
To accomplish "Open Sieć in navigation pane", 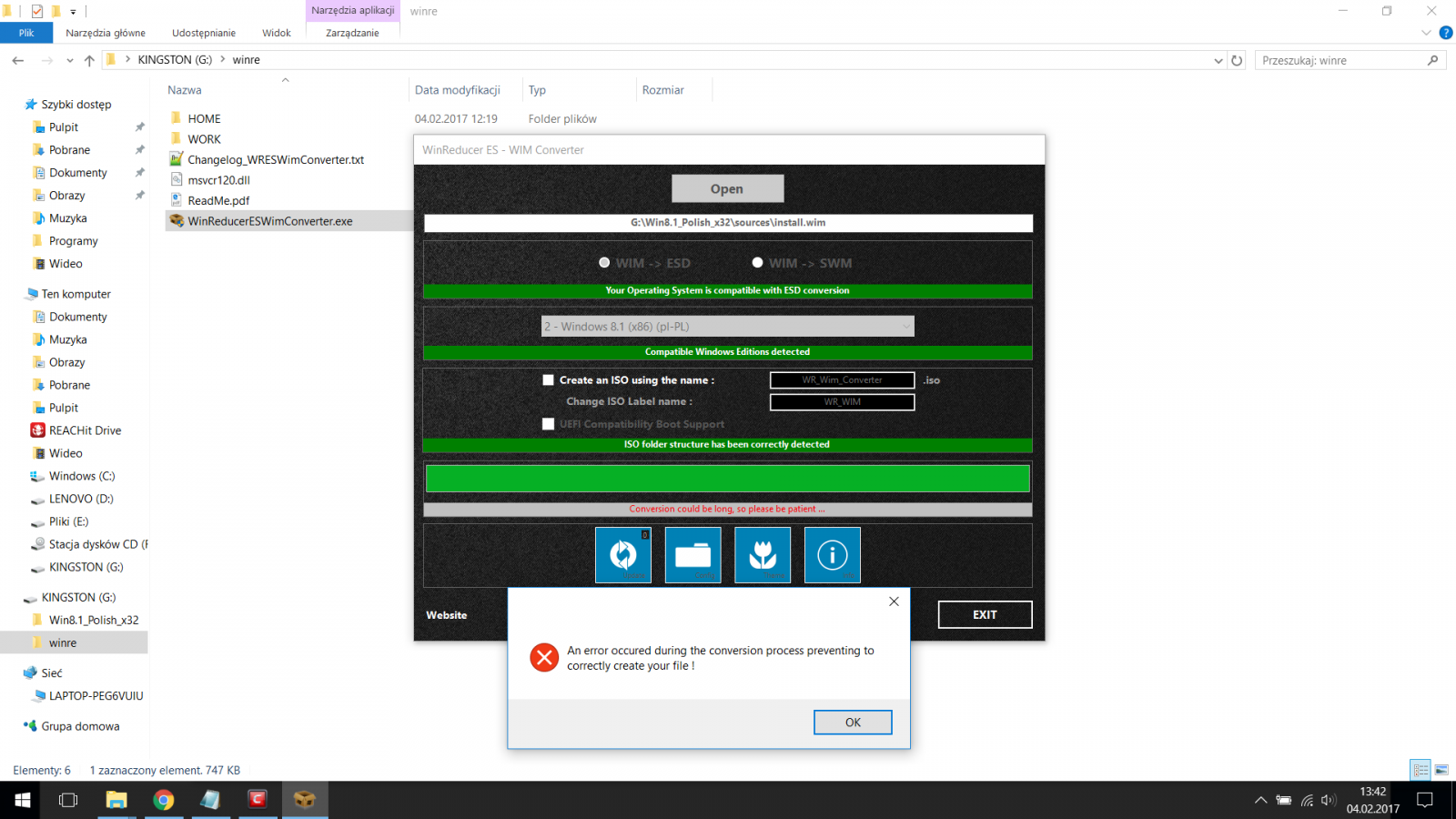I will [52, 673].
